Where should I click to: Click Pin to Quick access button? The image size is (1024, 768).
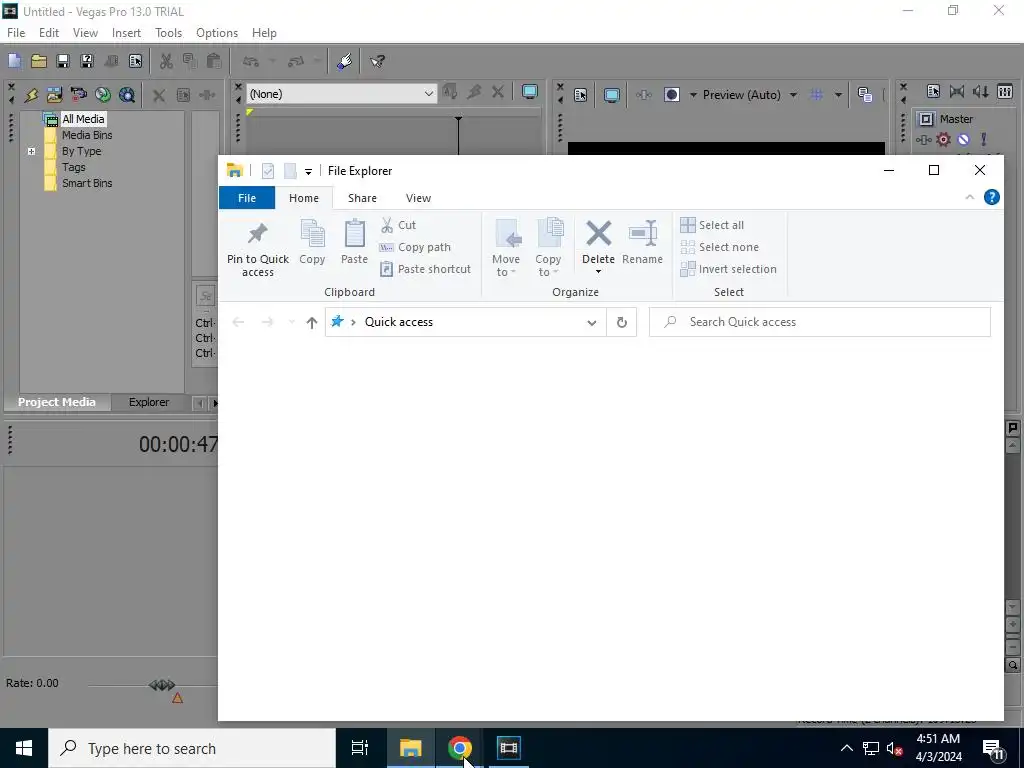click(x=258, y=249)
